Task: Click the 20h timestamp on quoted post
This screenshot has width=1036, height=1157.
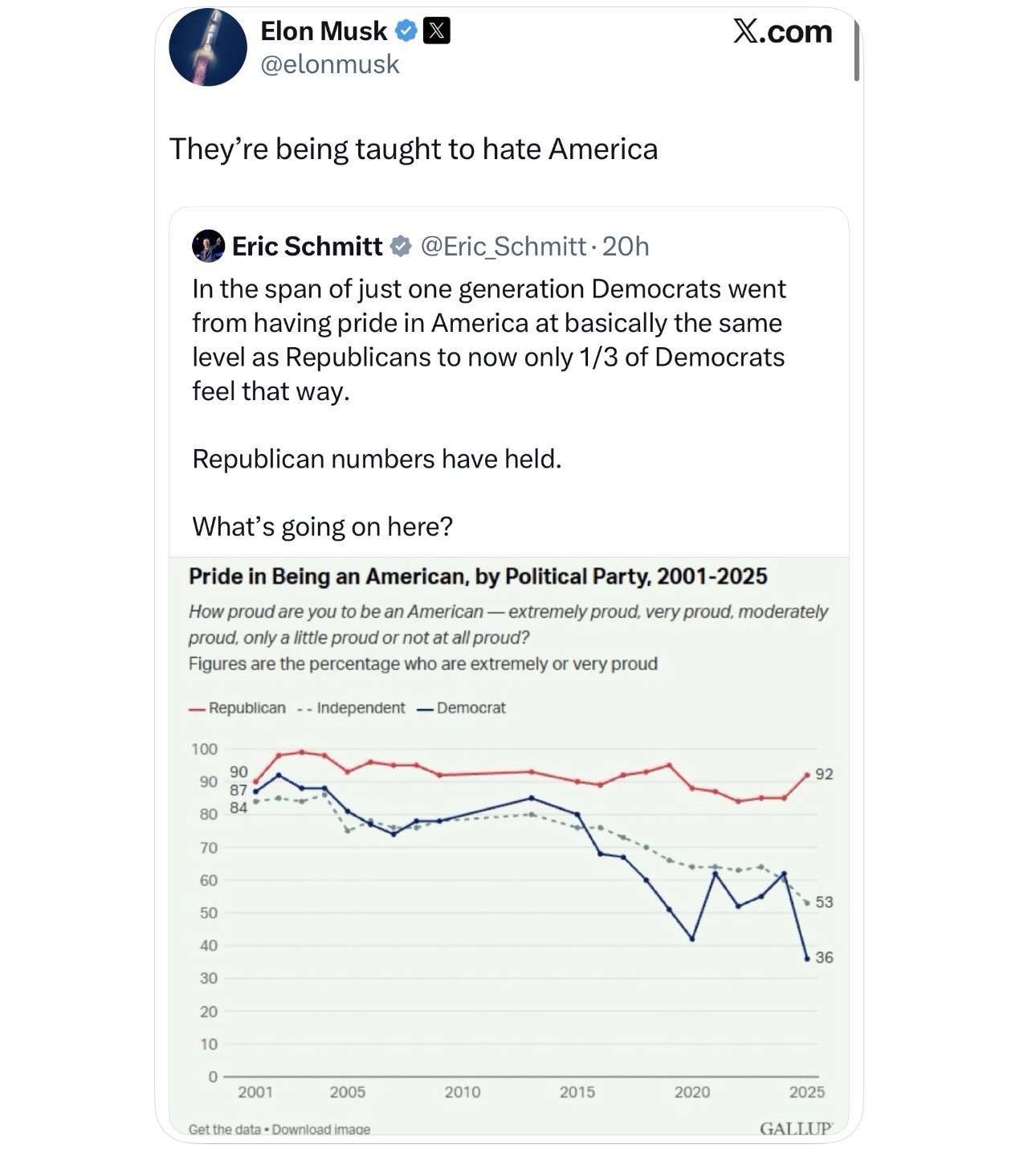Action: click(626, 246)
